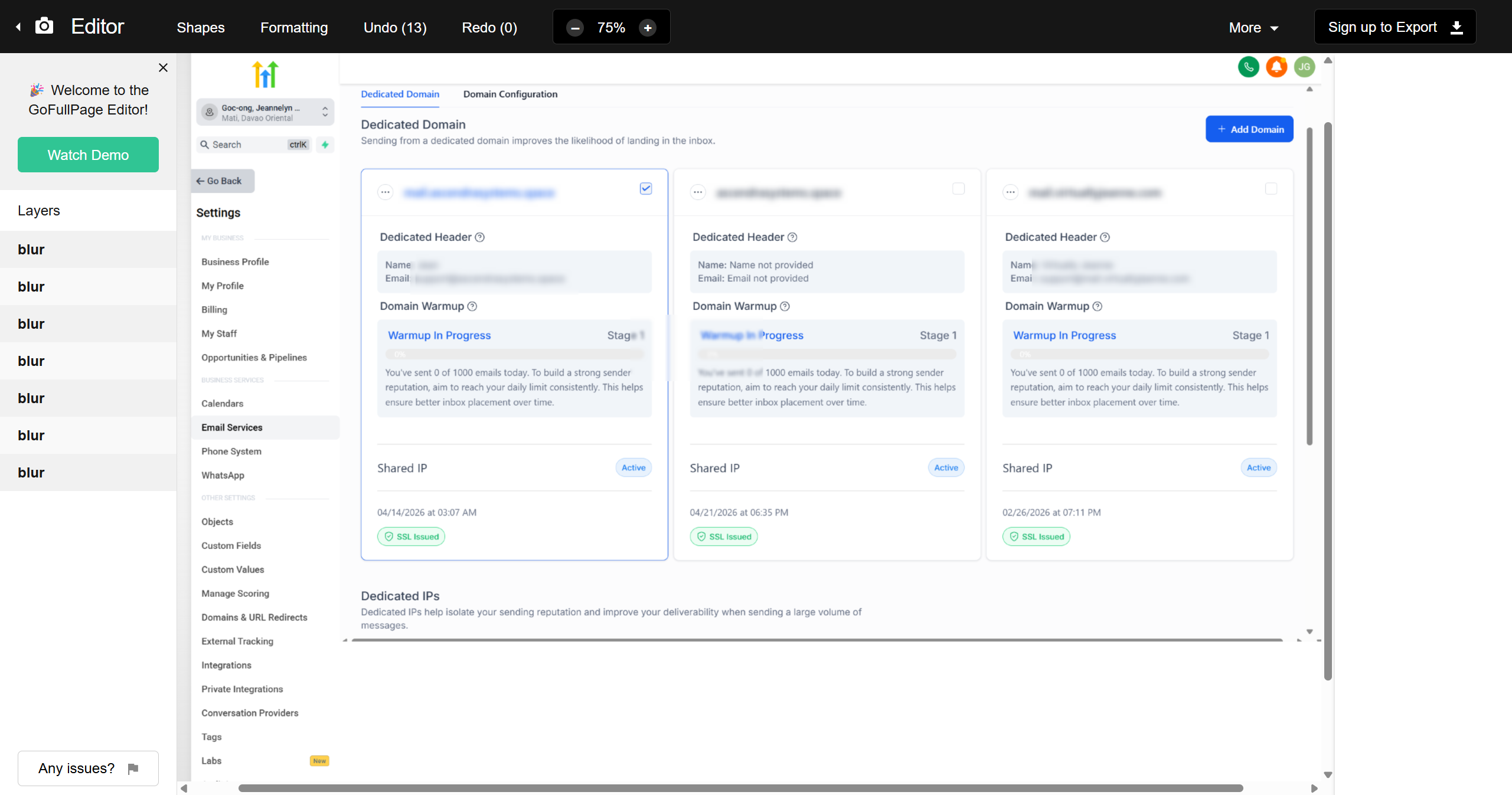Click the help icon next to Domain Warmup in third card
Viewport: 1512px width, 795px height.
pyautogui.click(x=1097, y=306)
